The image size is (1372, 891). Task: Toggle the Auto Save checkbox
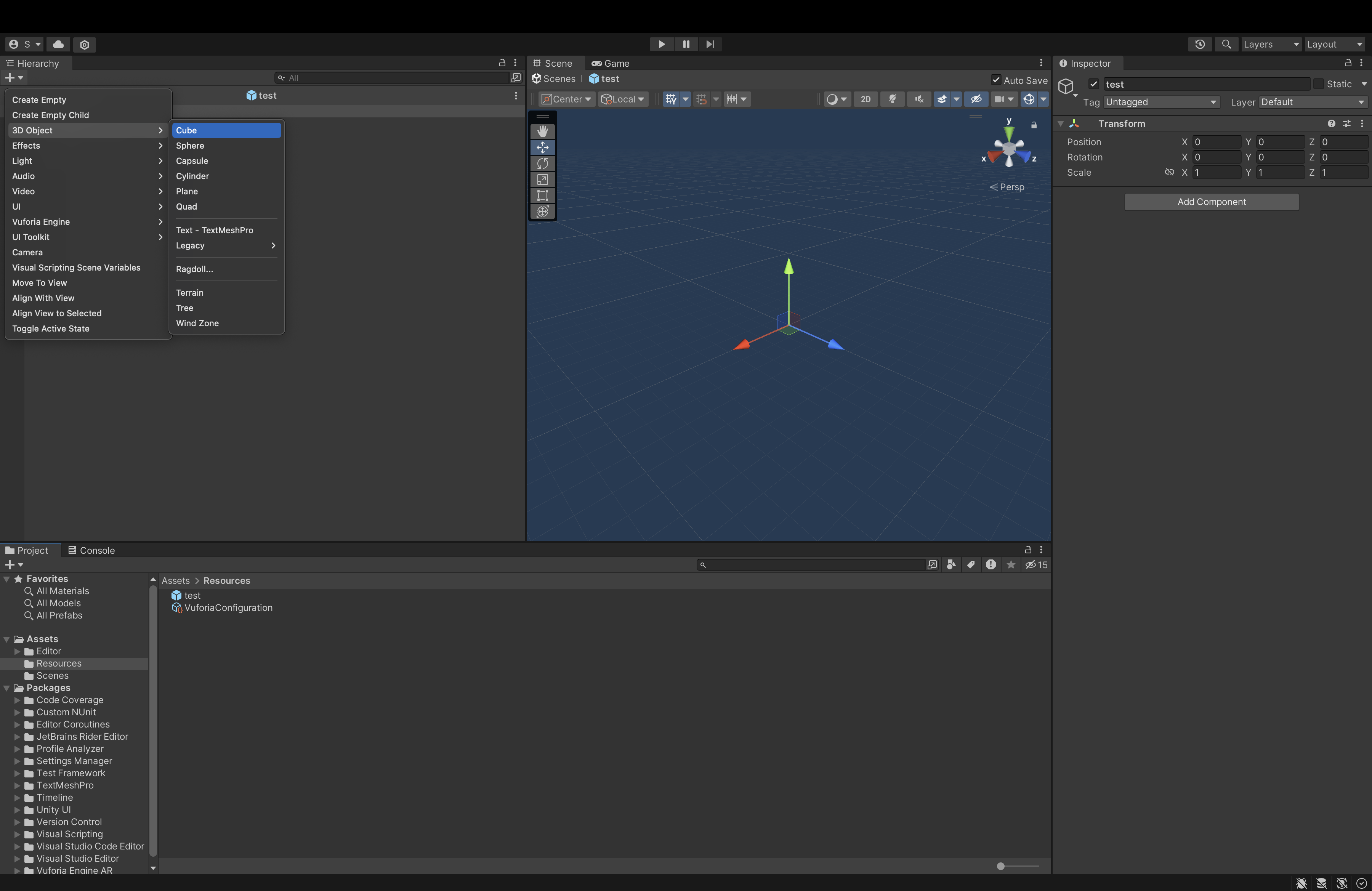click(995, 80)
